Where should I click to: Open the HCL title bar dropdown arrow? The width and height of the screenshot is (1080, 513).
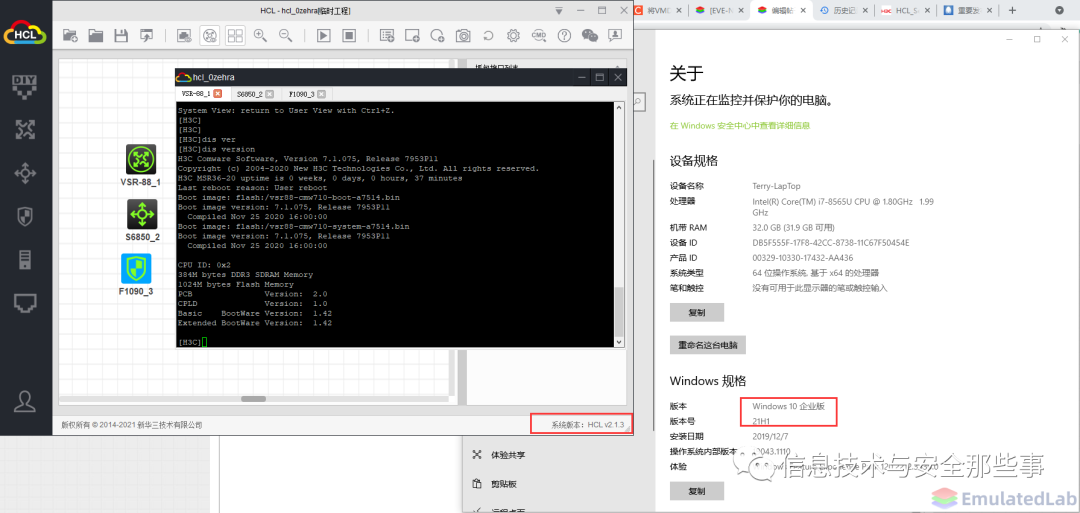click(559, 11)
